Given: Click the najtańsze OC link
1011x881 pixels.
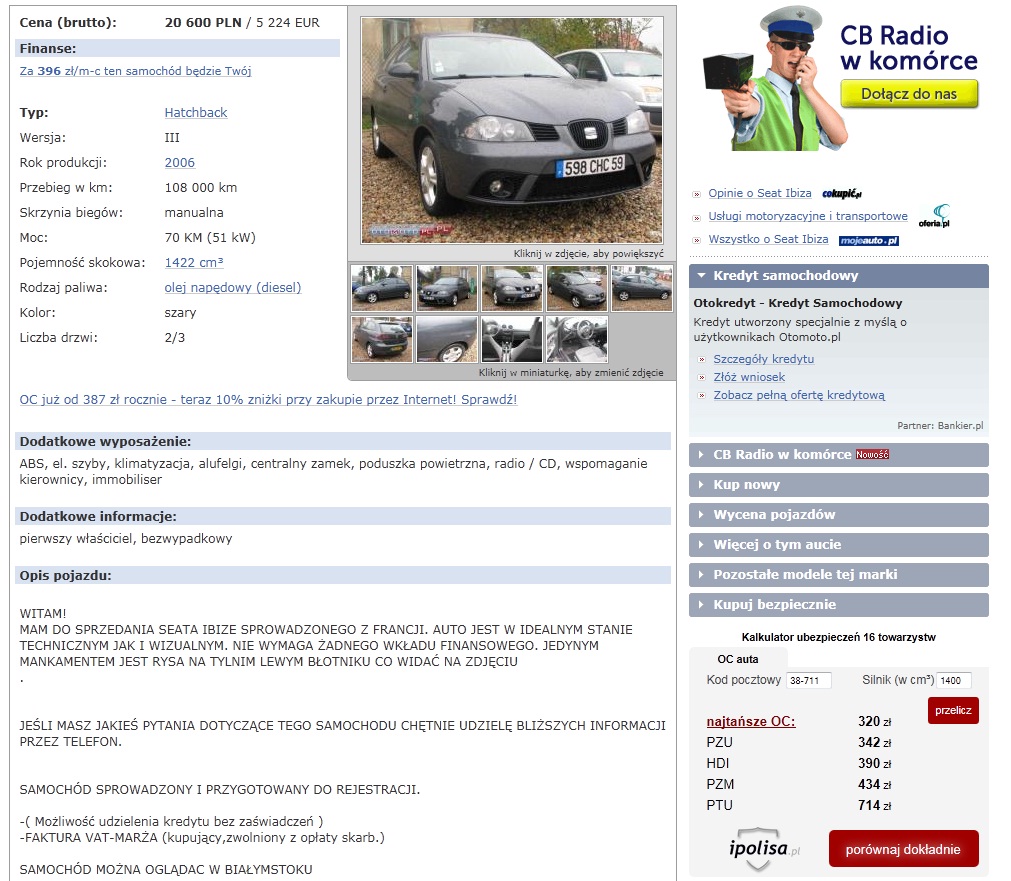Looking at the screenshot, I should click(751, 722).
